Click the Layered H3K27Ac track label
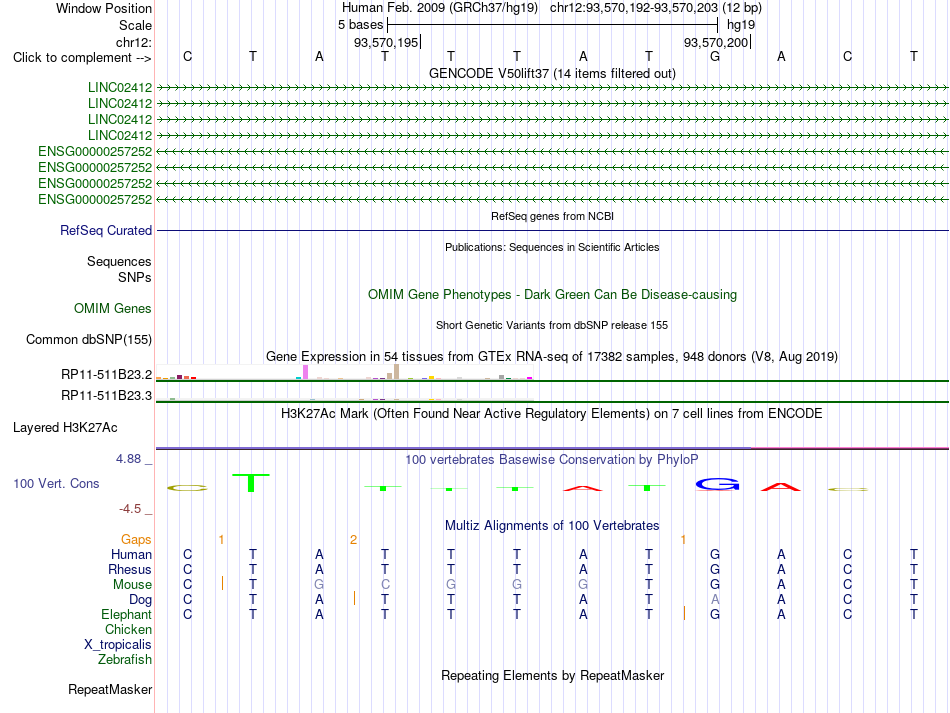 (x=65, y=428)
